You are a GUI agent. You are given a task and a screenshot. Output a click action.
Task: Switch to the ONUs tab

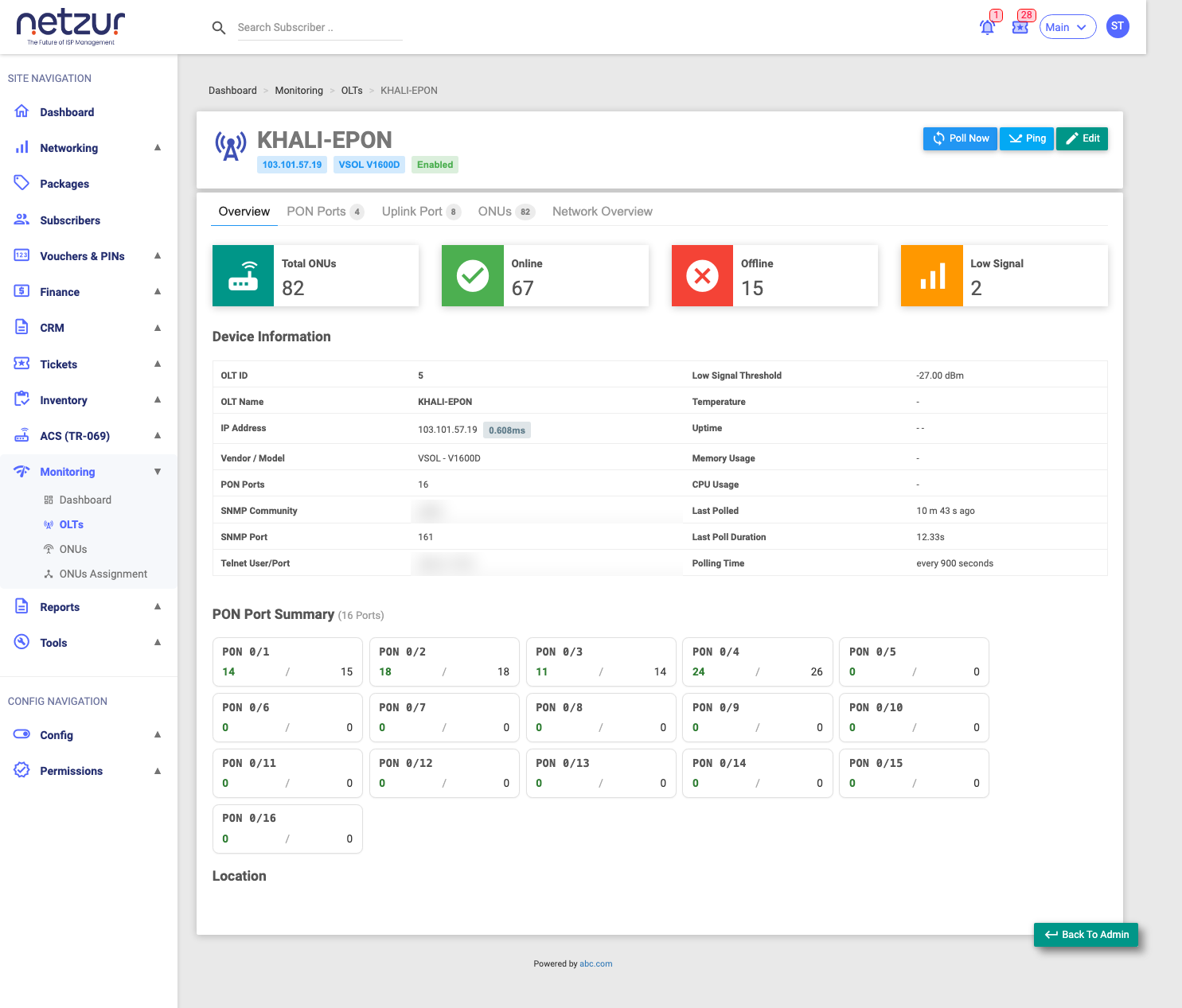pos(506,212)
